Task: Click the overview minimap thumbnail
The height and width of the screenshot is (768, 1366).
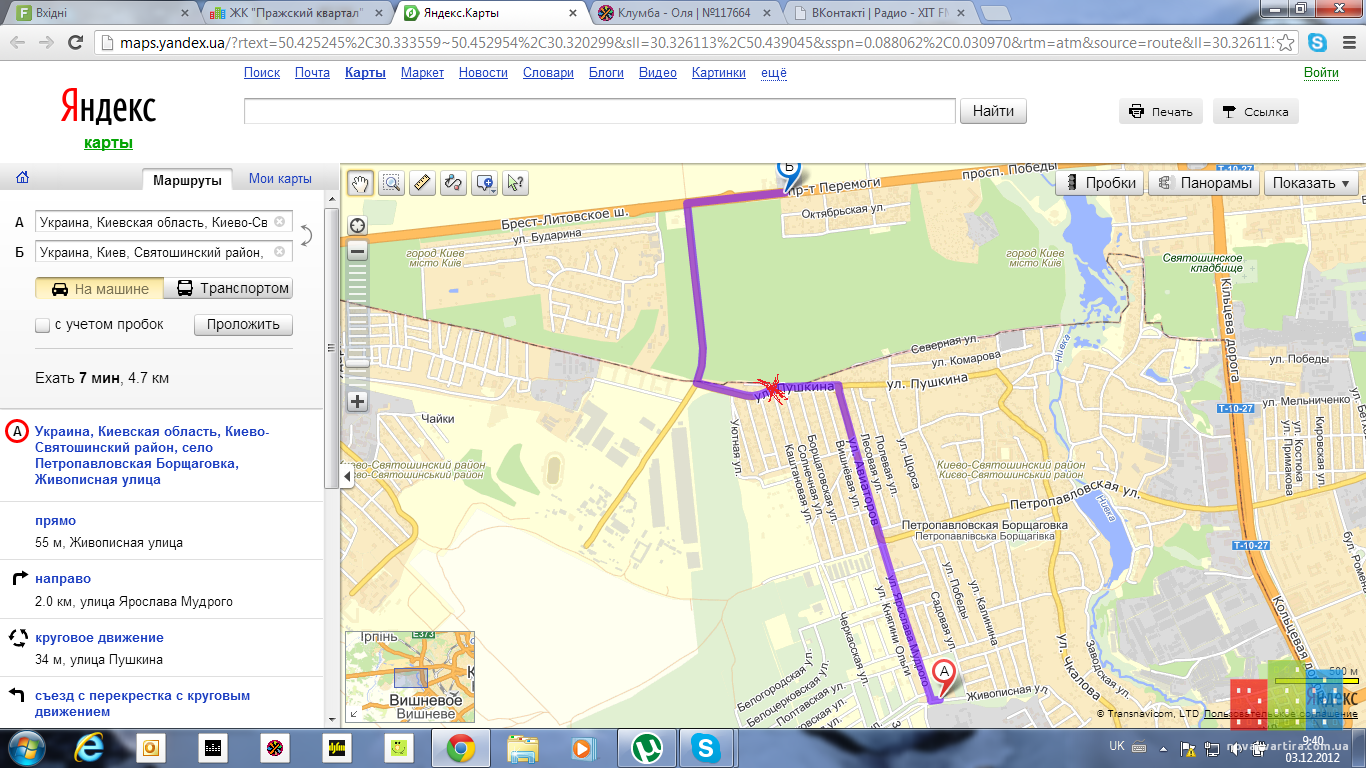Action: pos(410,676)
